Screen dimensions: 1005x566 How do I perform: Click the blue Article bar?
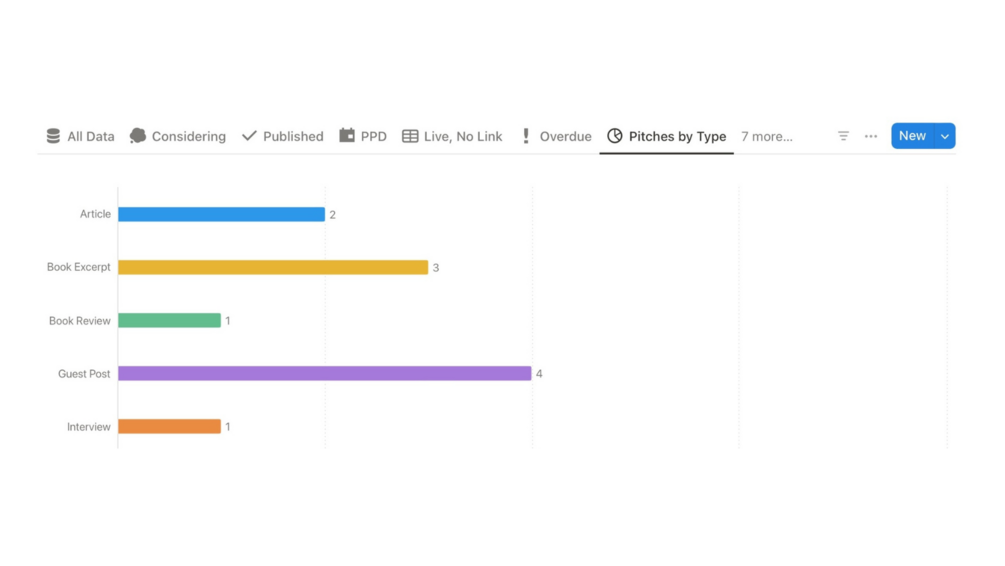pos(221,214)
